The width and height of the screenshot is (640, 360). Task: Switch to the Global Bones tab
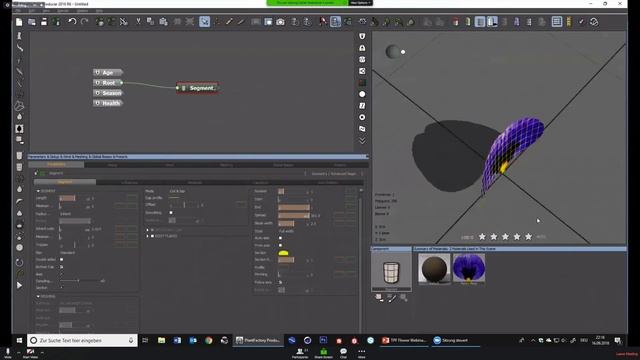[x=283, y=165]
